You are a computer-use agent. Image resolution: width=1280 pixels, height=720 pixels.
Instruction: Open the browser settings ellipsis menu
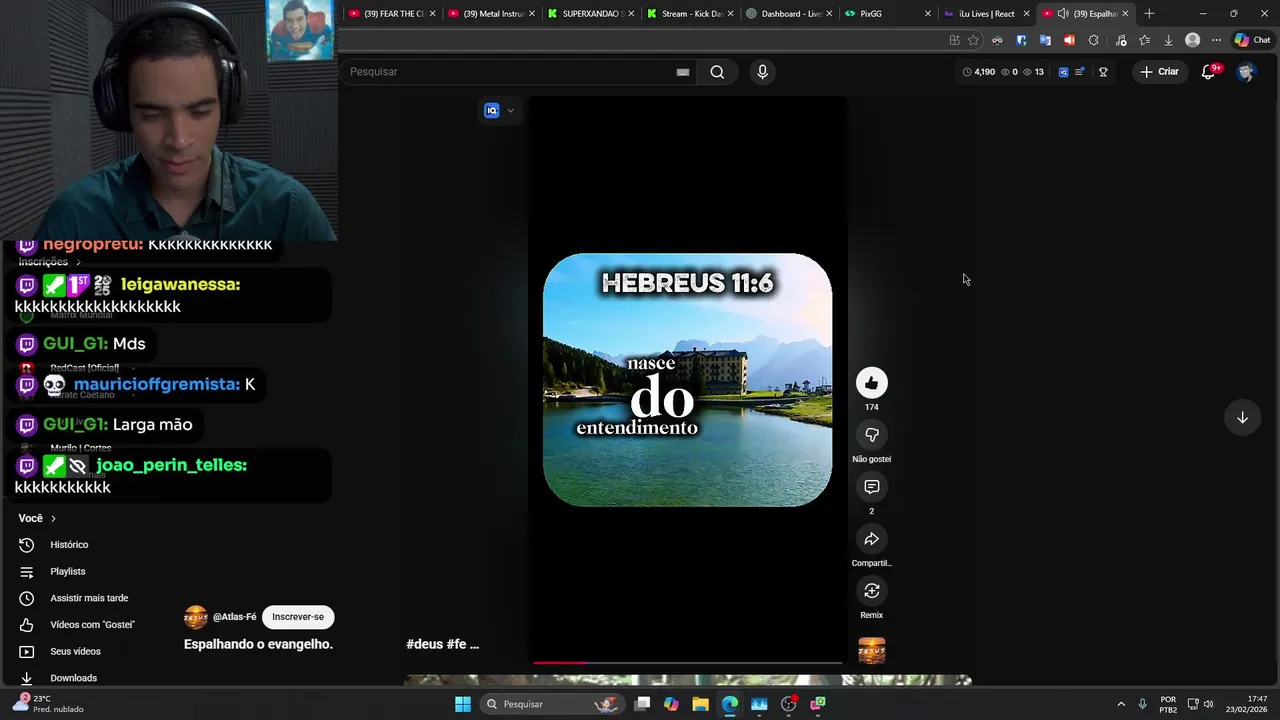pos(1216,40)
